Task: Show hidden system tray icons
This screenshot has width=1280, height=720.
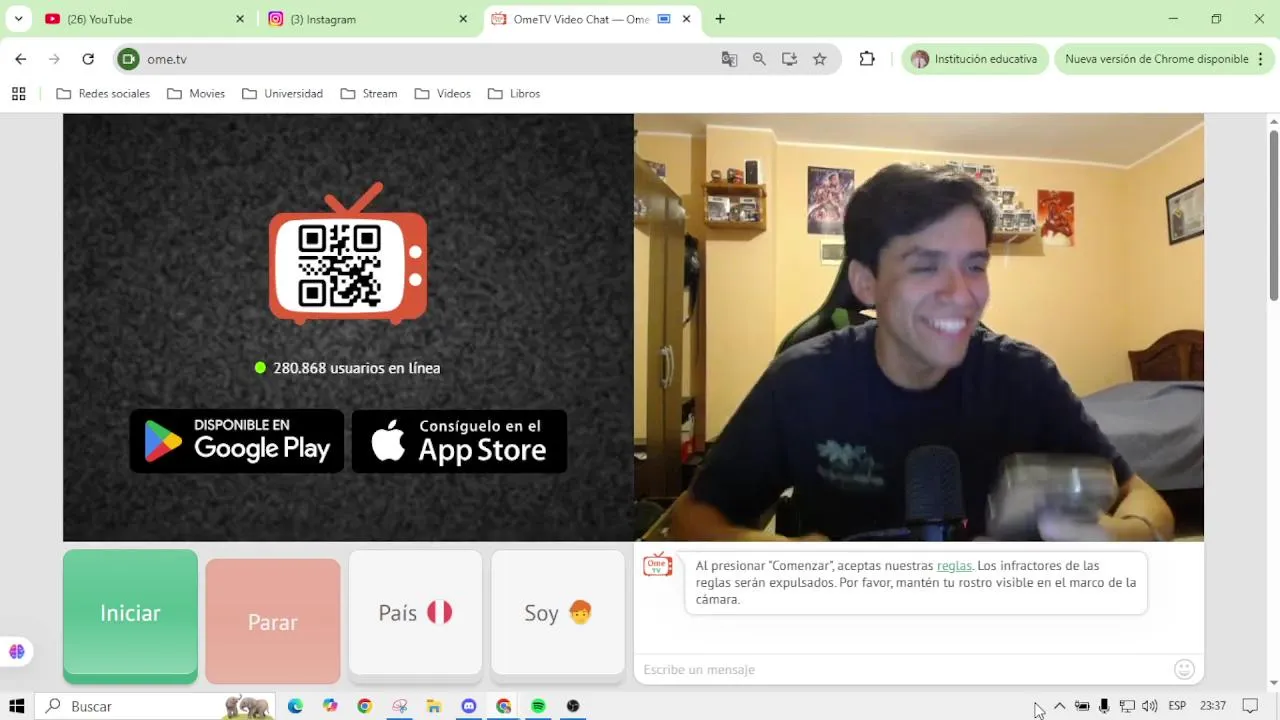Action: (1060, 706)
